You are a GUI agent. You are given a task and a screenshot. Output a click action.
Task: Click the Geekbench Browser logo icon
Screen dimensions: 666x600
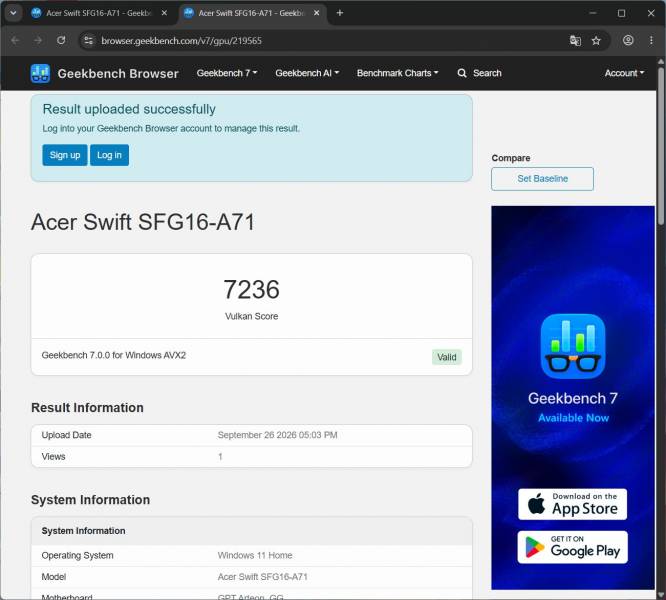40,73
